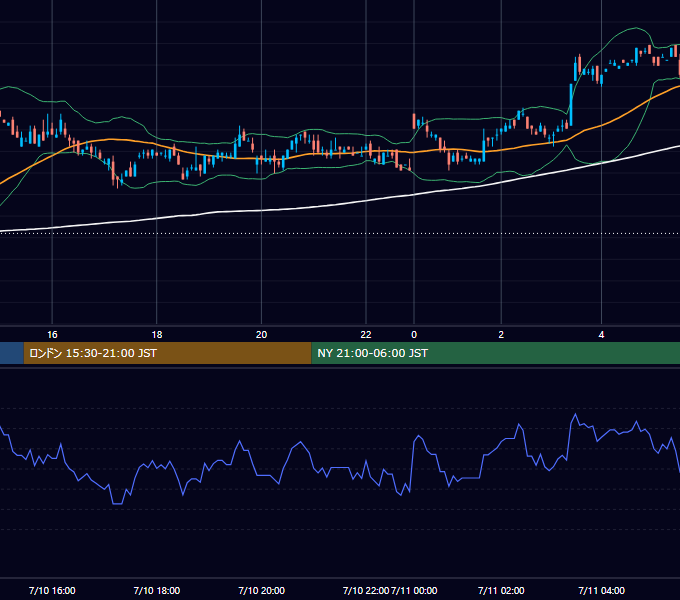Click the hour label 2 on price chart axis
The width and height of the screenshot is (680, 600).
point(501,335)
